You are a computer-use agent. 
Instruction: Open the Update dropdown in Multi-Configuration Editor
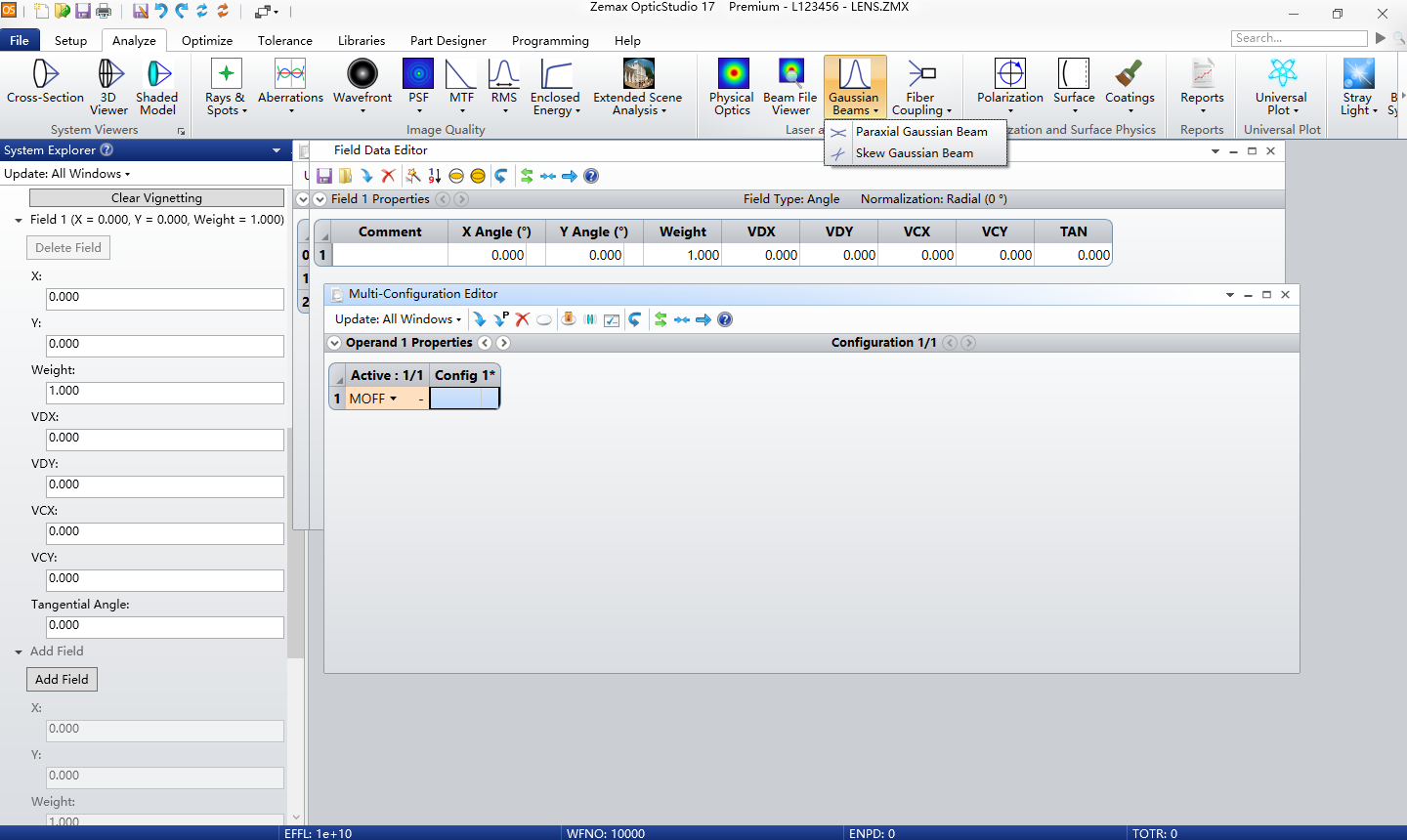click(x=399, y=319)
